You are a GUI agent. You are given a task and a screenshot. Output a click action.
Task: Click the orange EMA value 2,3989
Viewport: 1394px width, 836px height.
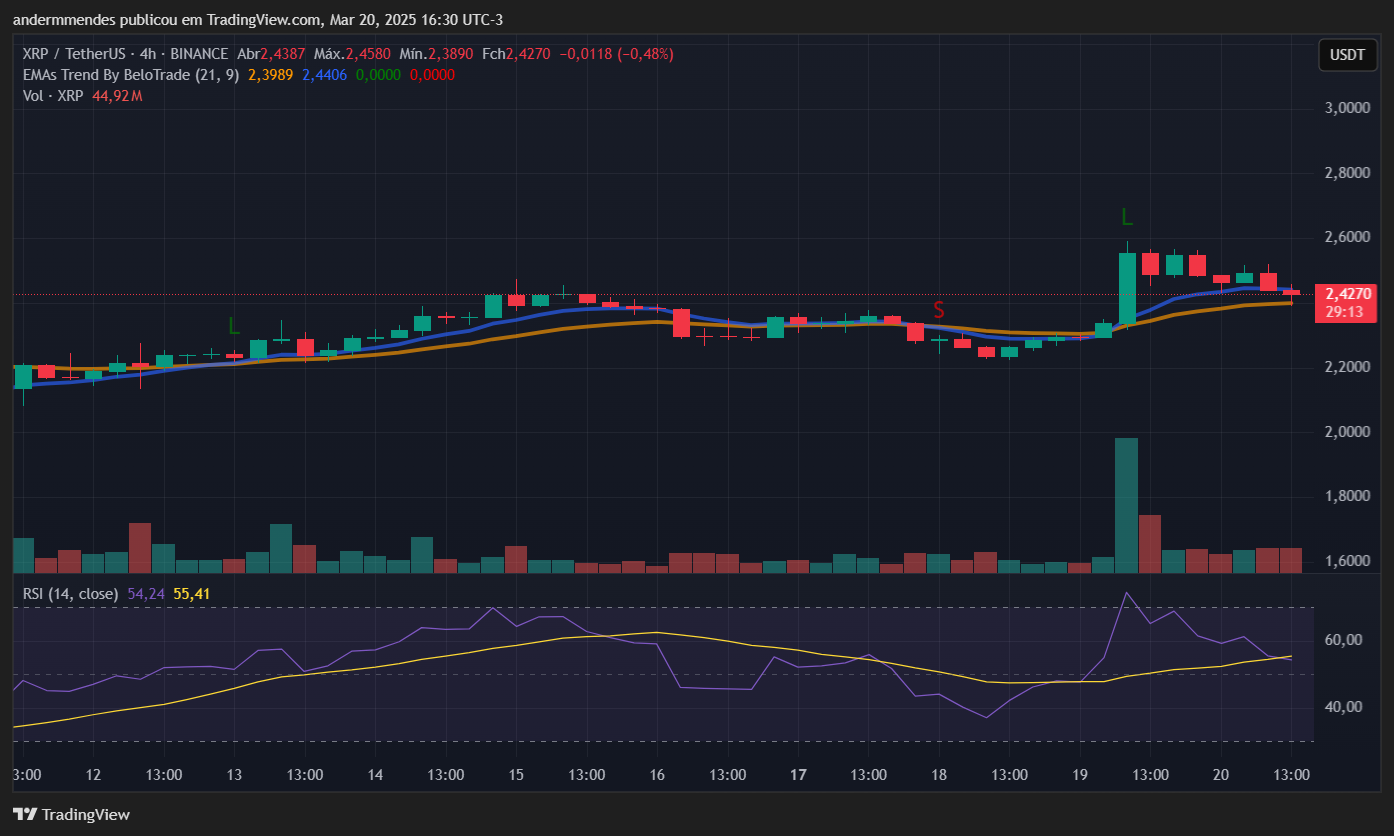270,75
